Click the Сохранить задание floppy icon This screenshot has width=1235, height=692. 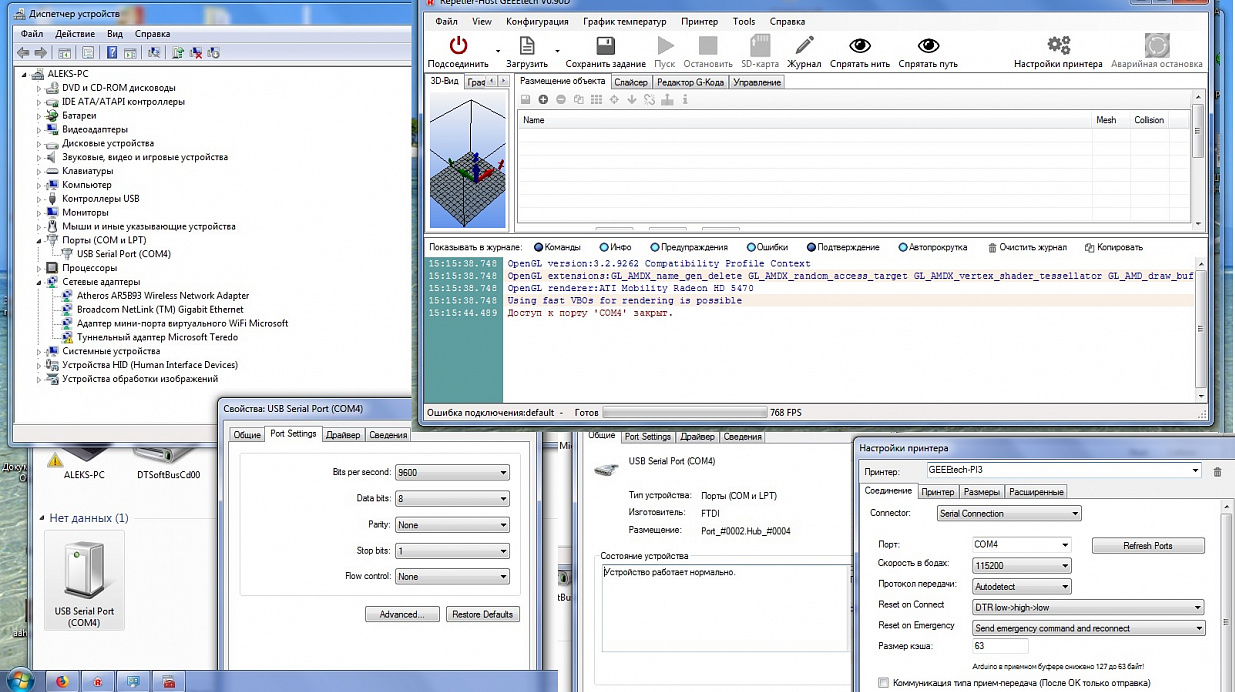(605, 46)
